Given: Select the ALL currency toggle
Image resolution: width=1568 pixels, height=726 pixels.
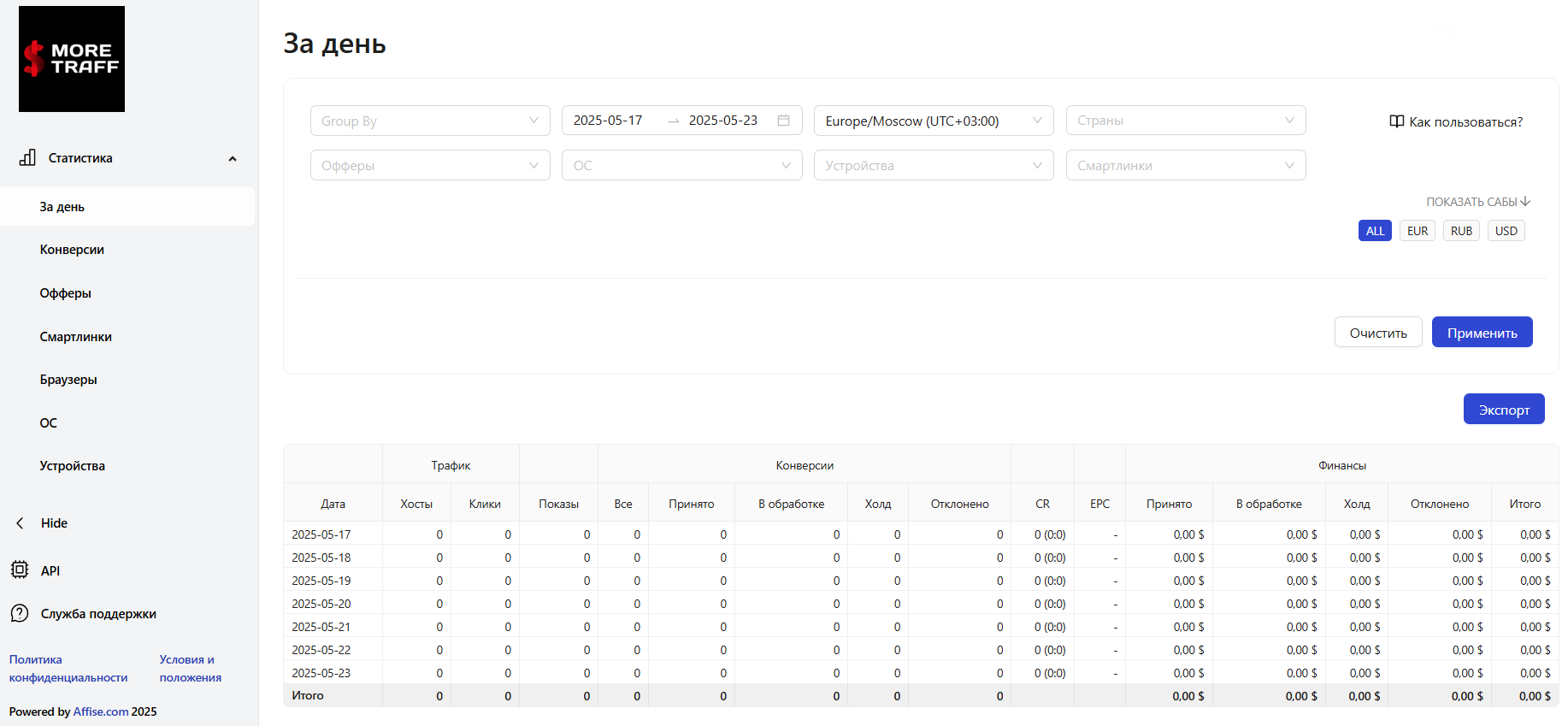Looking at the screenshot, I should [1375, 231].
